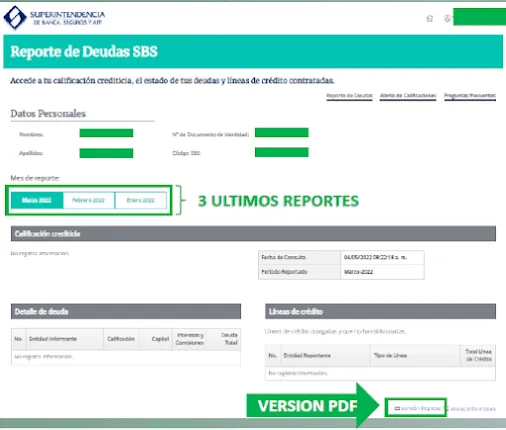Image resolution: width=506 pixels, height=430 pixels.
Task: Click the N° de Documento de Identidad label
Action: pyautogui.click(x=211, y=134)
